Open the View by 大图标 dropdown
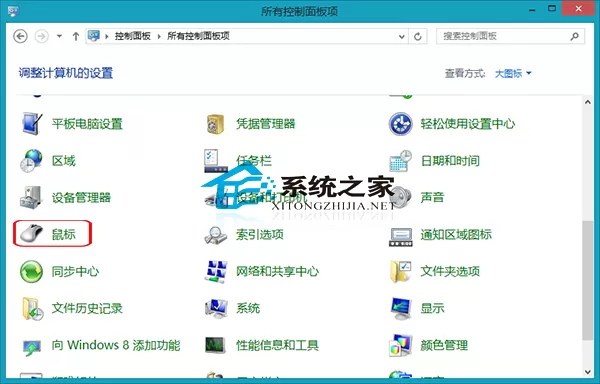The width and height of the screenshot is (600, 384). [x=513, y=73]
